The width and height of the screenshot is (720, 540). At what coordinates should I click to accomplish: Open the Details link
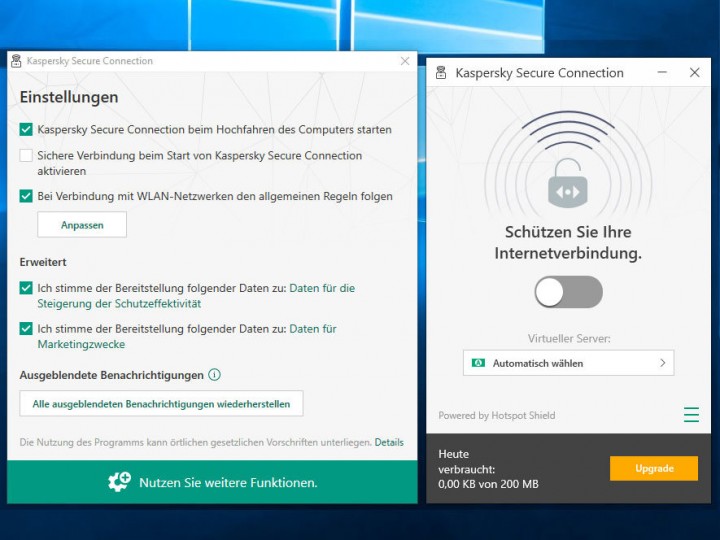tap(389, 442)
